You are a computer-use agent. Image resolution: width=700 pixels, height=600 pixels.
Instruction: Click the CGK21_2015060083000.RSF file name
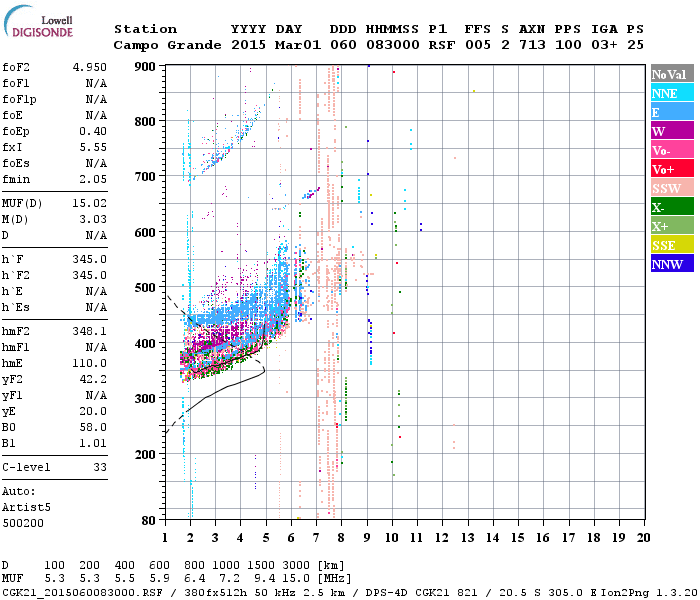(82, 592)
